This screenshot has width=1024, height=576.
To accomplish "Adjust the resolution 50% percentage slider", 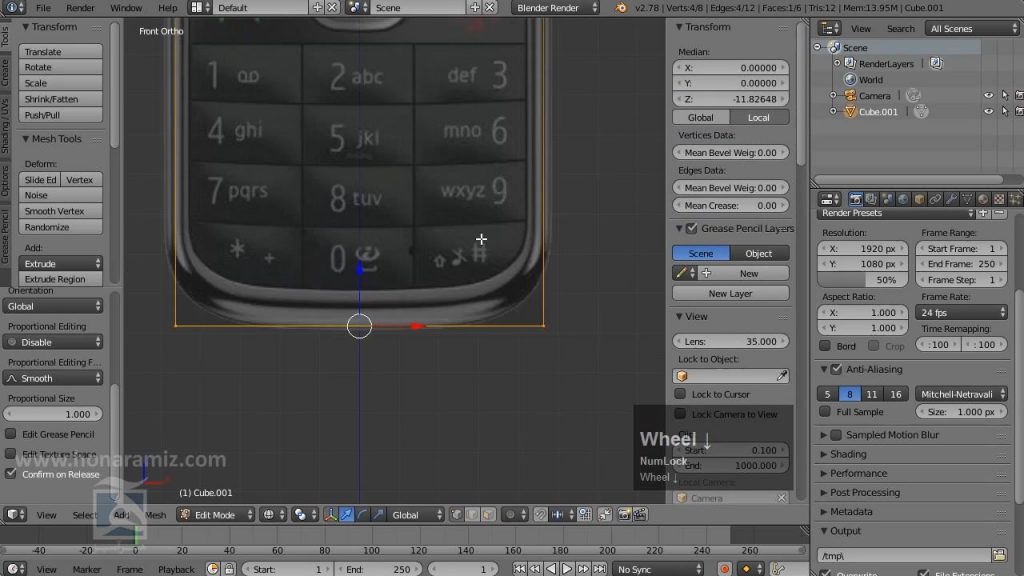I will click(862, 280).
